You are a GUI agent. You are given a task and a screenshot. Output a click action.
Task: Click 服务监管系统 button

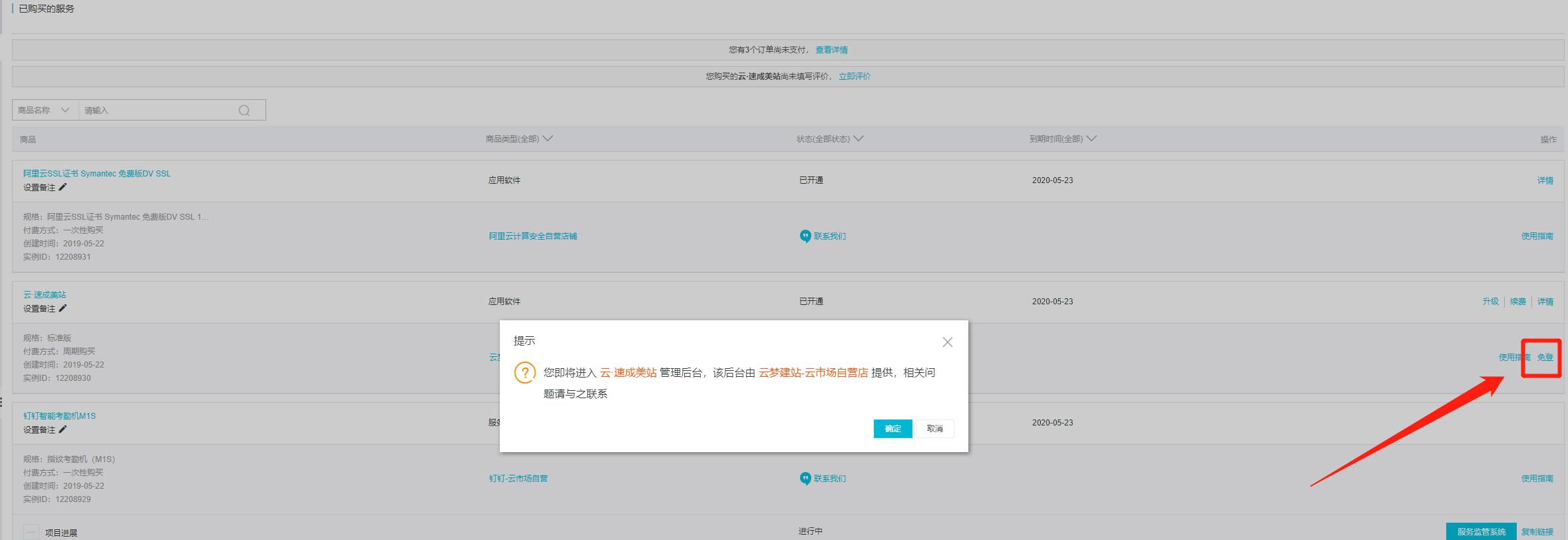tap(1481, 531)
